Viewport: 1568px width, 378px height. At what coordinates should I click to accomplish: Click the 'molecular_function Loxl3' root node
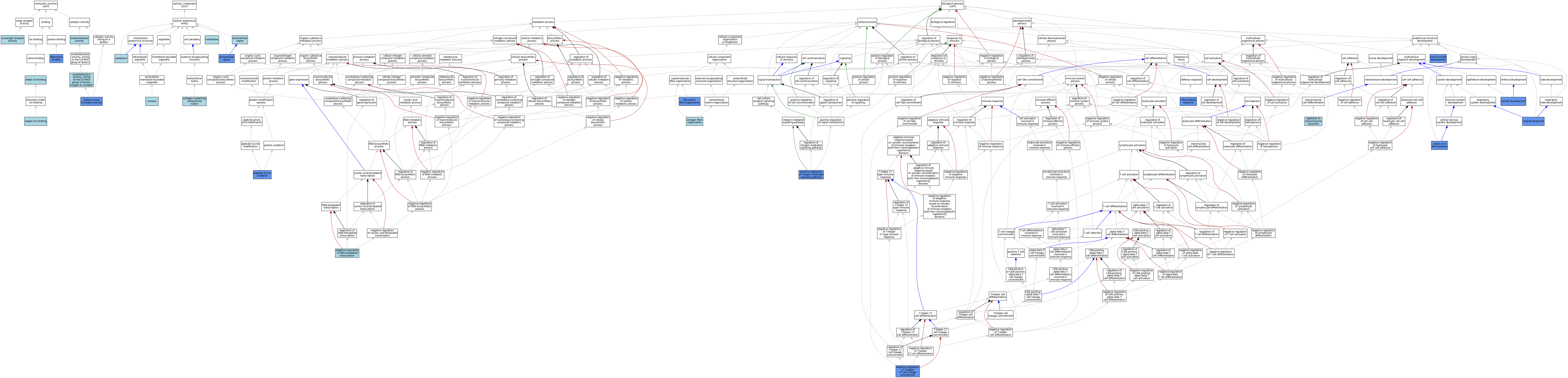46,5
